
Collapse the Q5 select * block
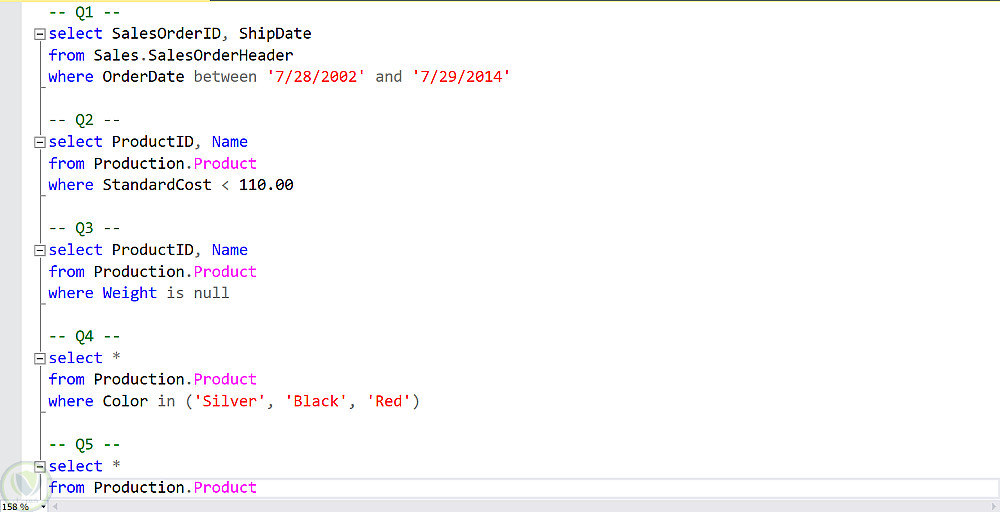40,467
